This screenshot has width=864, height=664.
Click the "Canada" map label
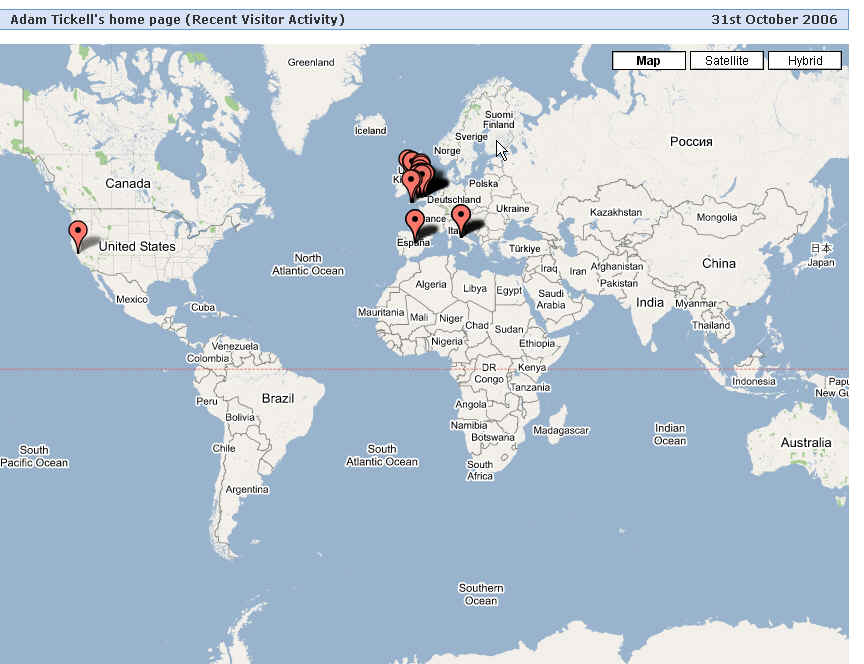[128, 183]
